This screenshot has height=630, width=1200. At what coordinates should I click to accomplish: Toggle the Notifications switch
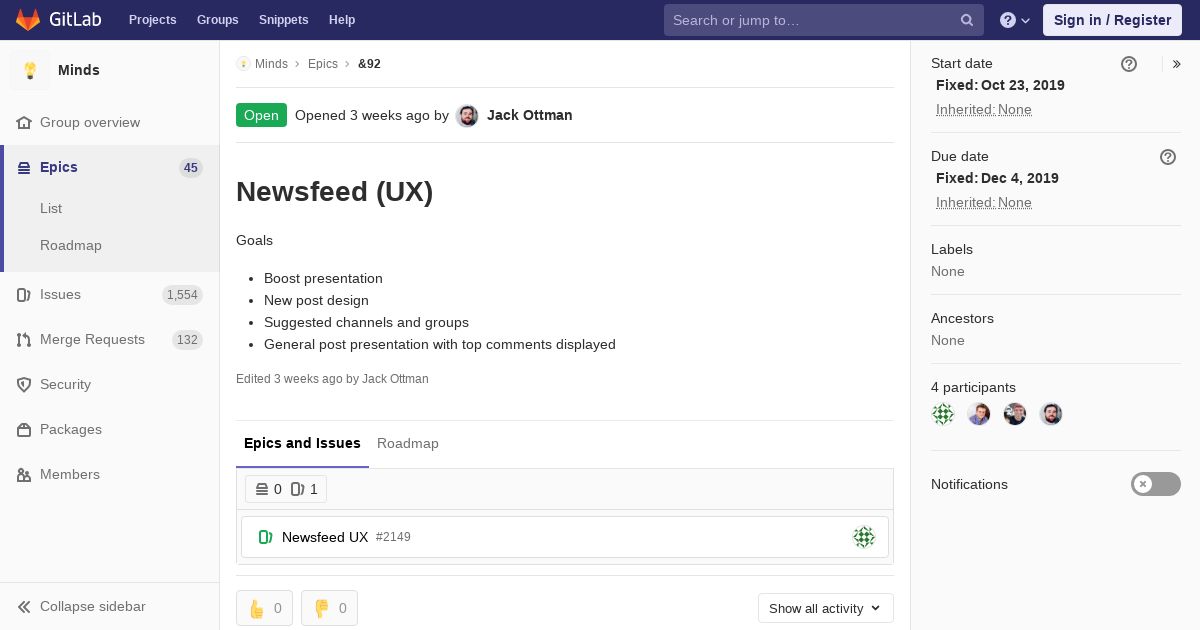1155,484
